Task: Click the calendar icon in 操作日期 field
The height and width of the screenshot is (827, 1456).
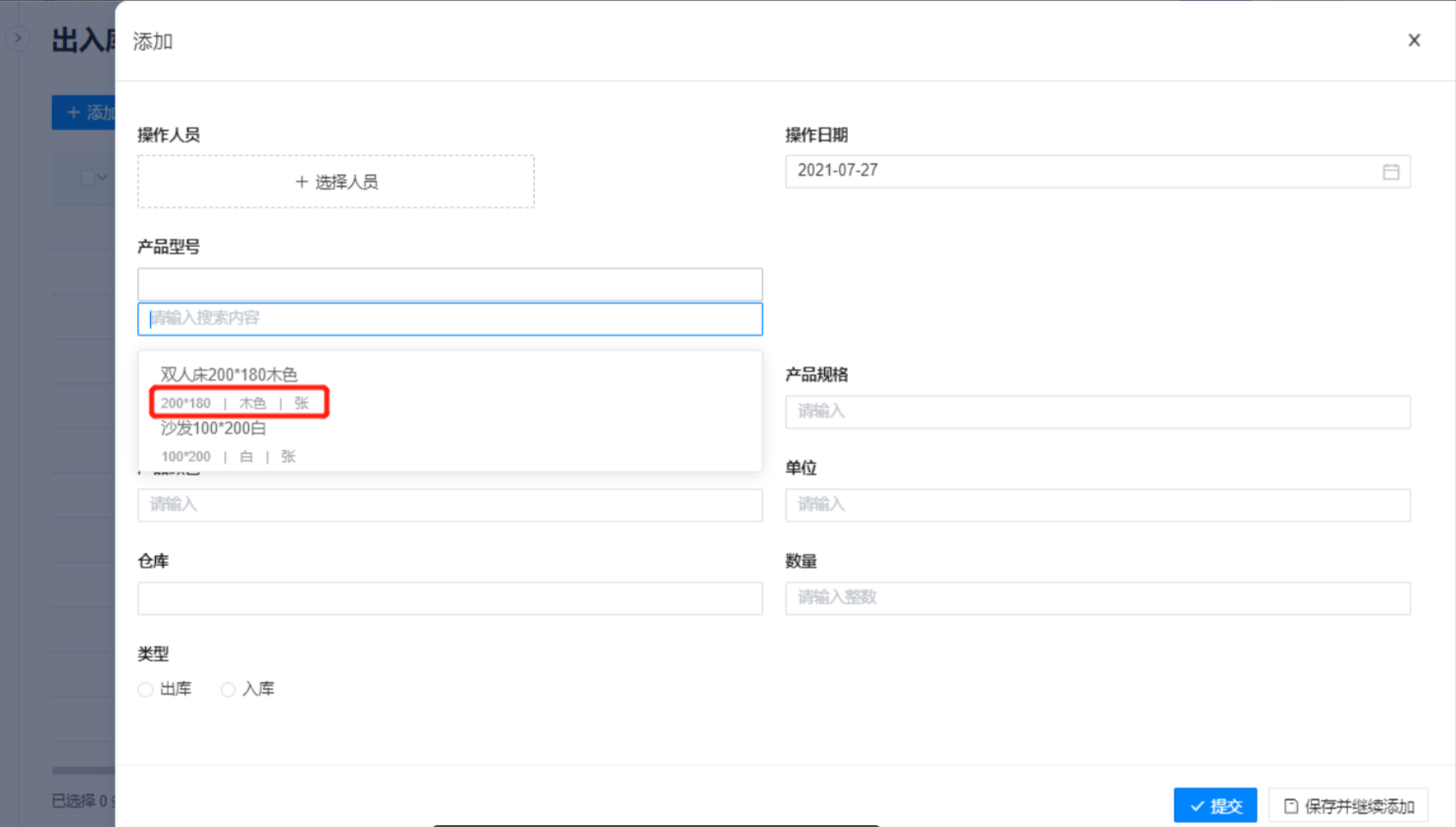Action: [1390, 172]
